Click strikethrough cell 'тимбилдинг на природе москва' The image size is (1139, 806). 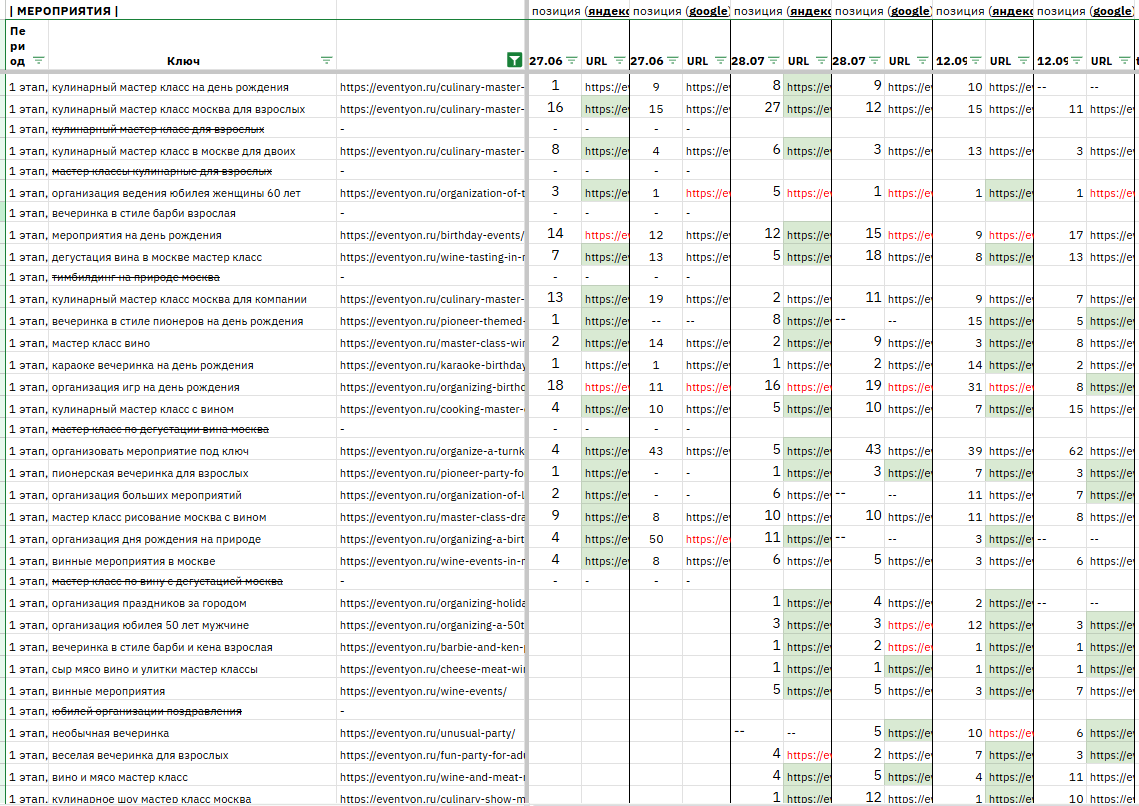(135, 277)
